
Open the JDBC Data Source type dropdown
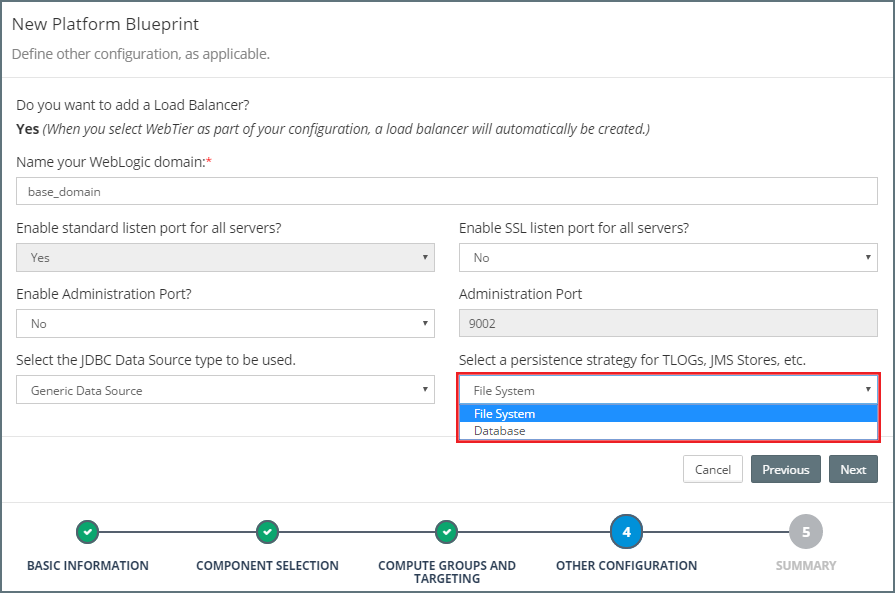225,390
